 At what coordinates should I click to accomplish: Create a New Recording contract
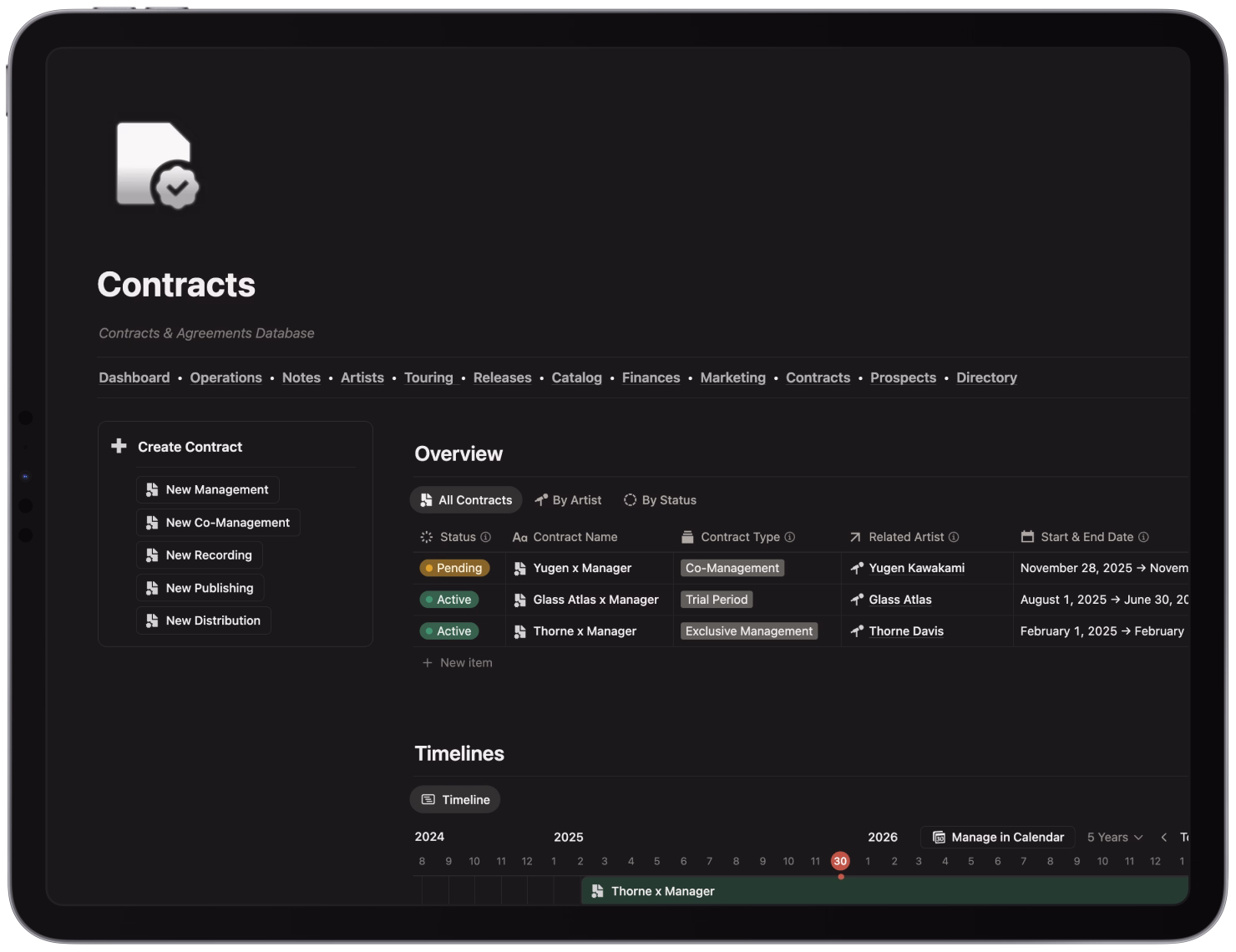click(x=199, y=554)
